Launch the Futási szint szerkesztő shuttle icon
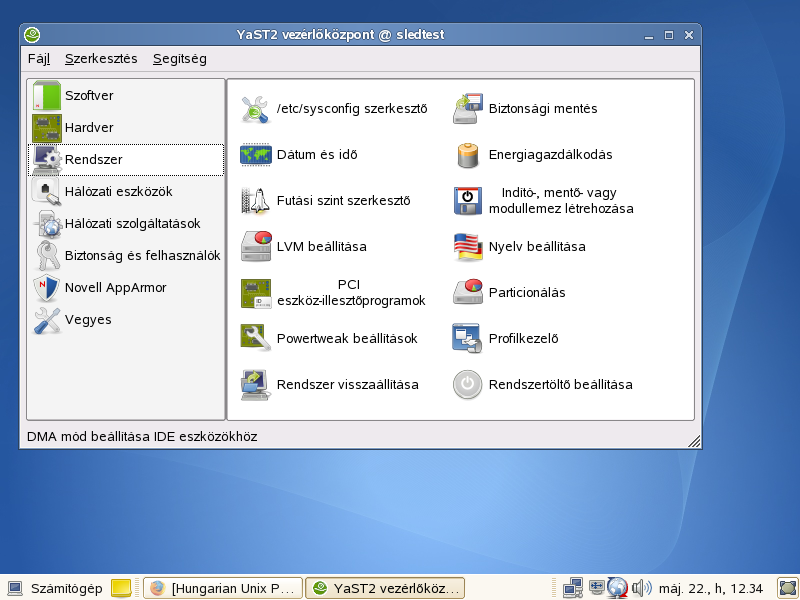This screenshot has width=800, height=600. [x=256, y=201]
